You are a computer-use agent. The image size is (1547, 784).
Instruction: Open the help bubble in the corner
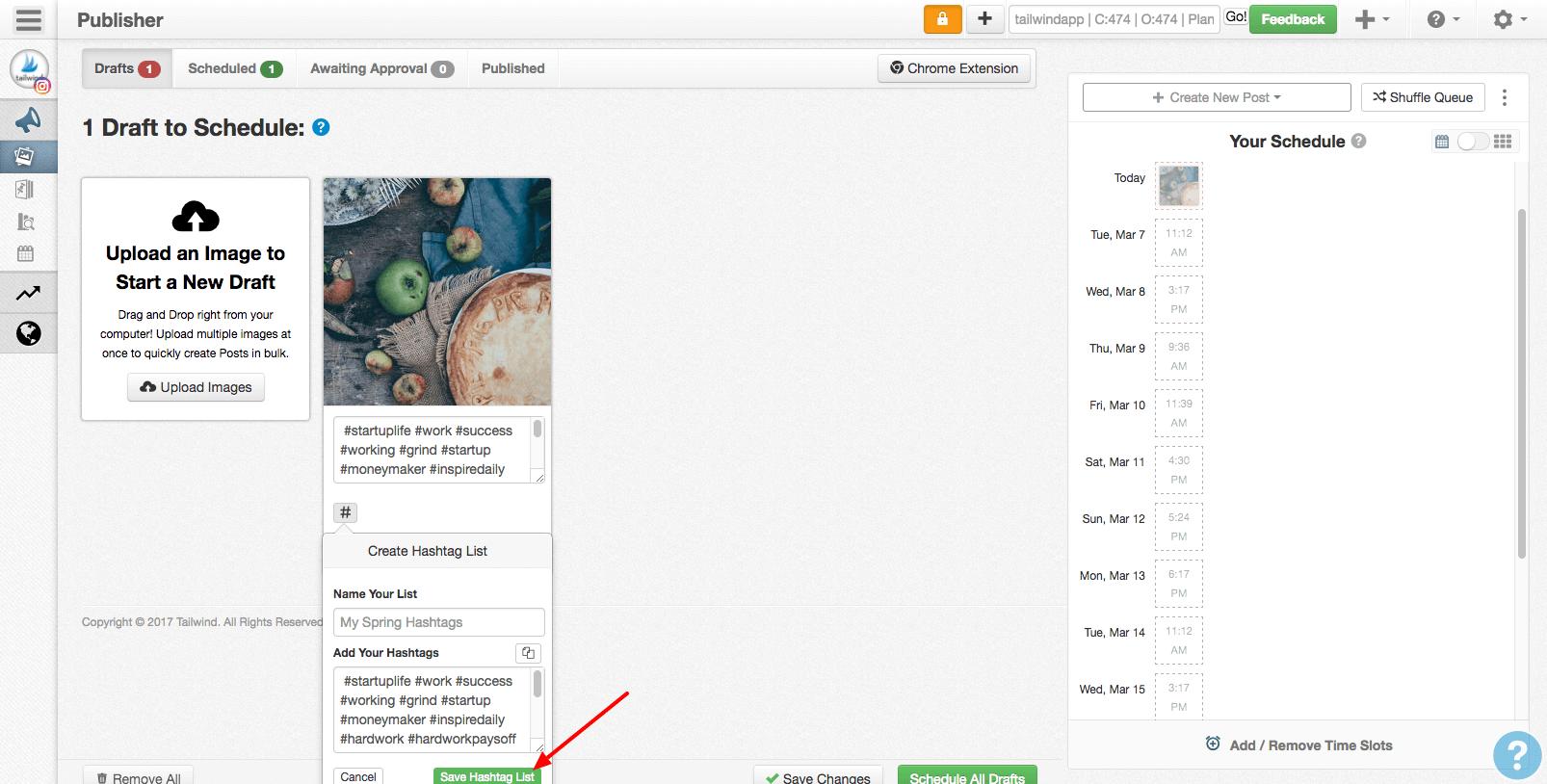coord(1517,755)
